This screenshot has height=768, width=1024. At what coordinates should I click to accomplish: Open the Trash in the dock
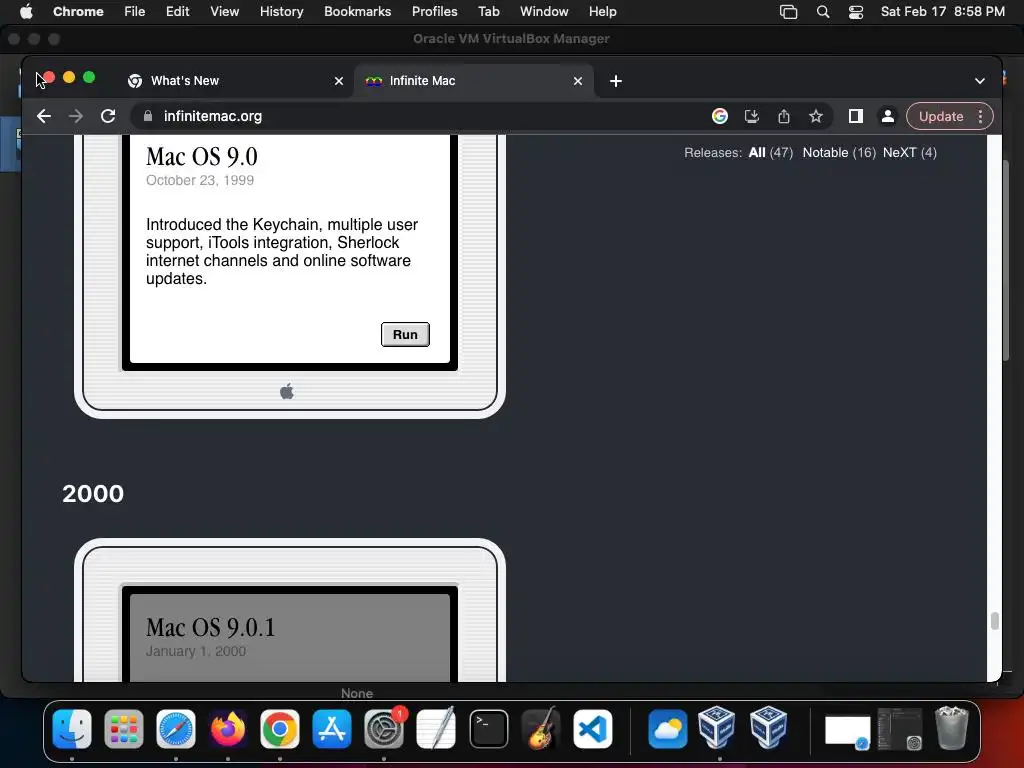pos(952,728)
